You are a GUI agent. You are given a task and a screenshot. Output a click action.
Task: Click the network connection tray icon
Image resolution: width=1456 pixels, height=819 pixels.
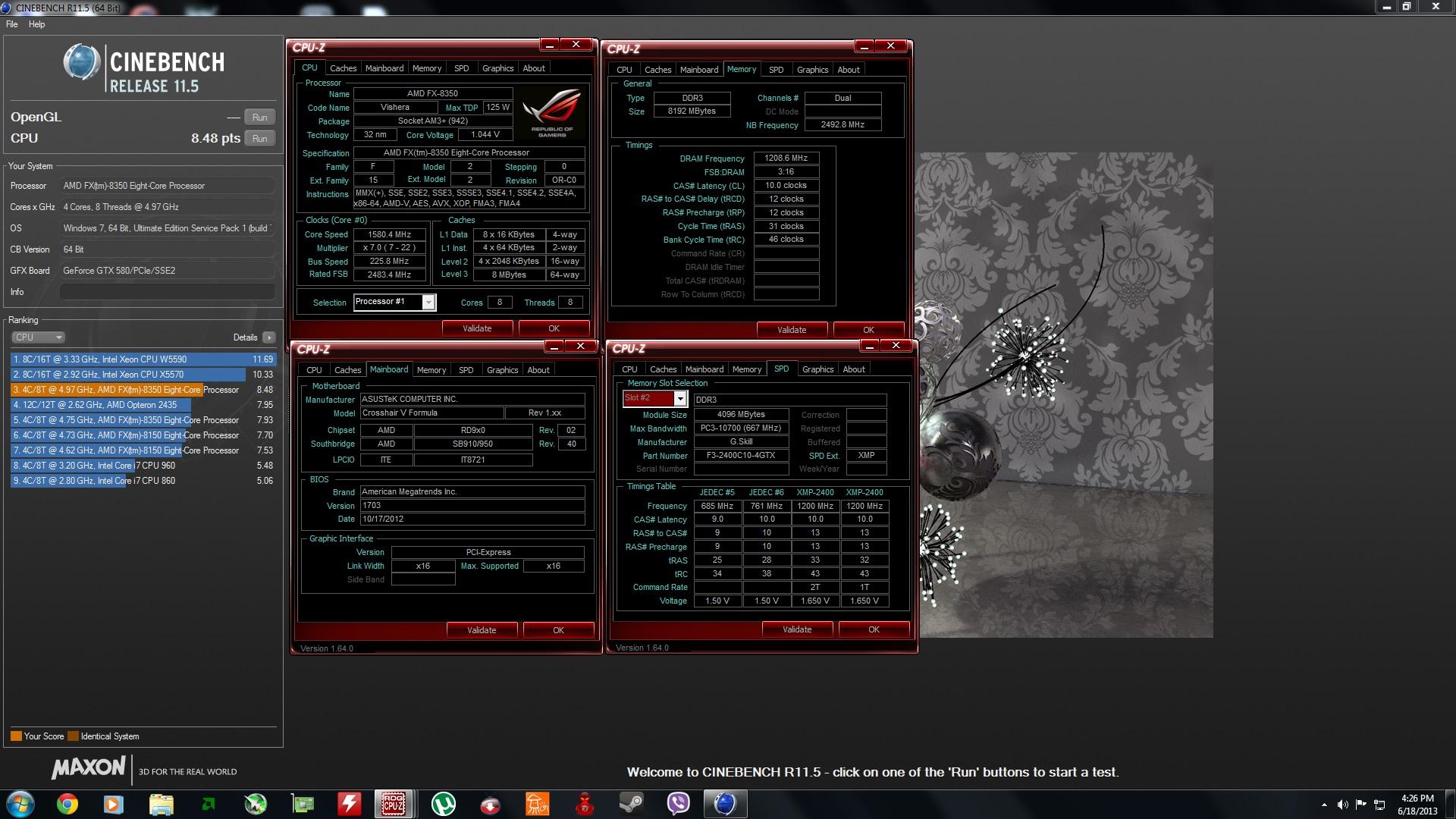coord(1380,805)
